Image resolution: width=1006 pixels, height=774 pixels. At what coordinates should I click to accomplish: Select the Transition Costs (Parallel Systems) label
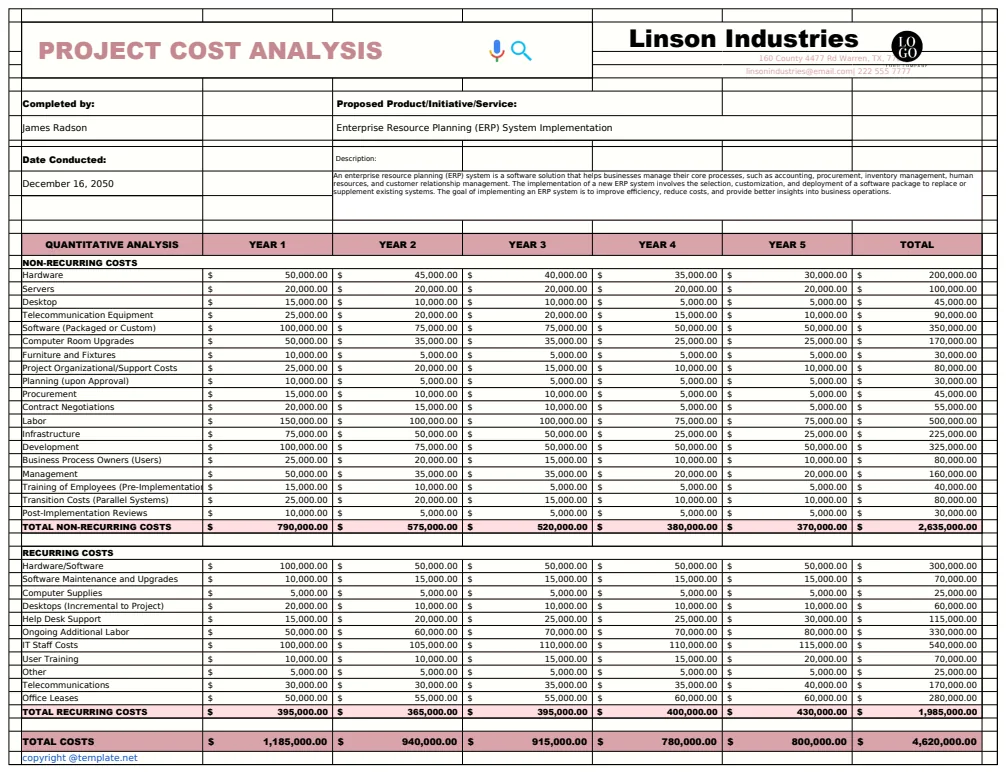point(96,500)
